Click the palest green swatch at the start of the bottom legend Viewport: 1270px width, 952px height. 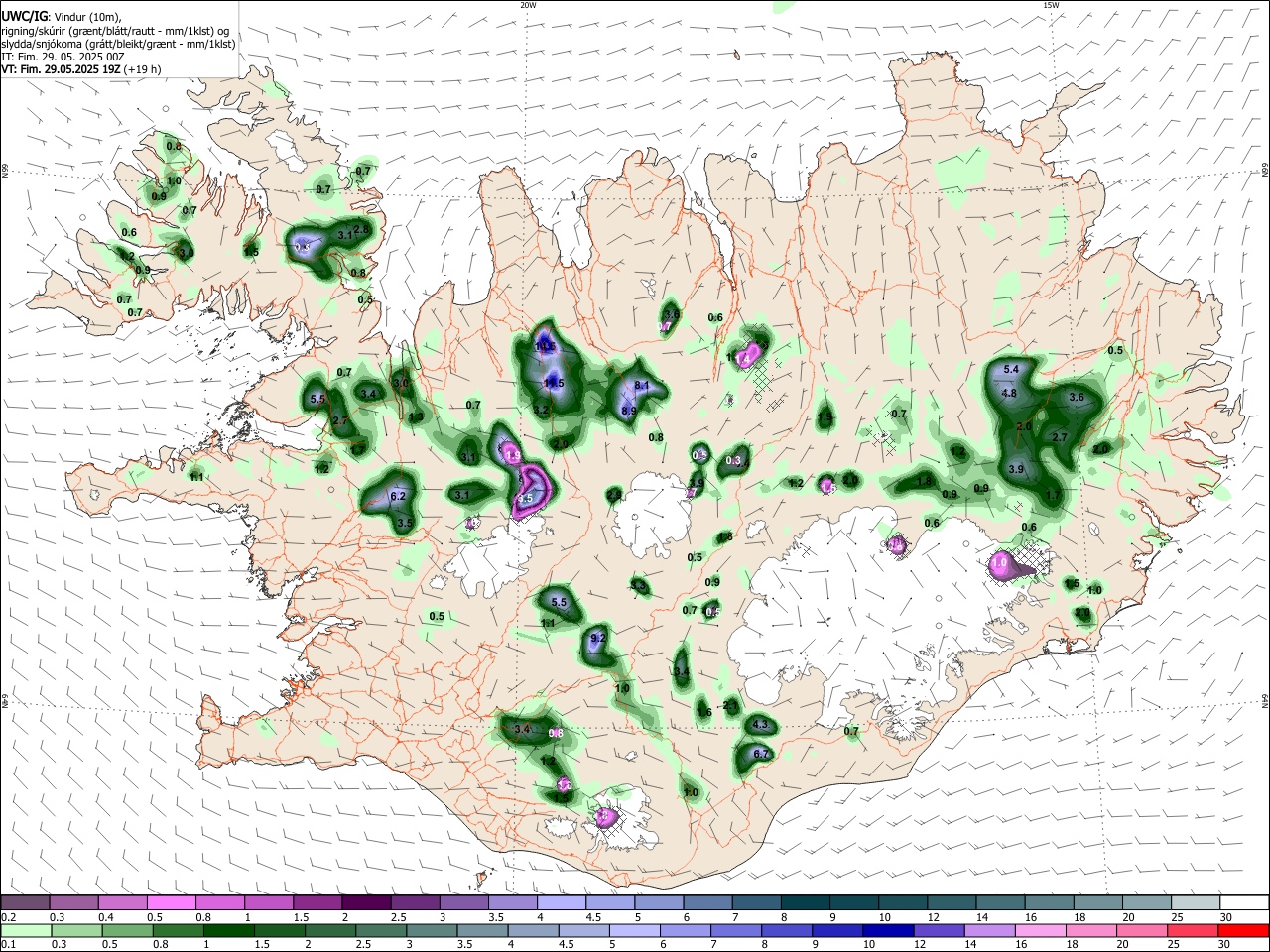pos(26,930)
